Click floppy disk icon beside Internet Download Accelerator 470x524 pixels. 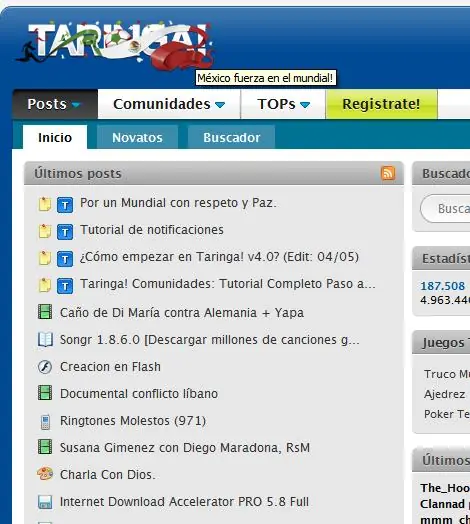(45, 502)
